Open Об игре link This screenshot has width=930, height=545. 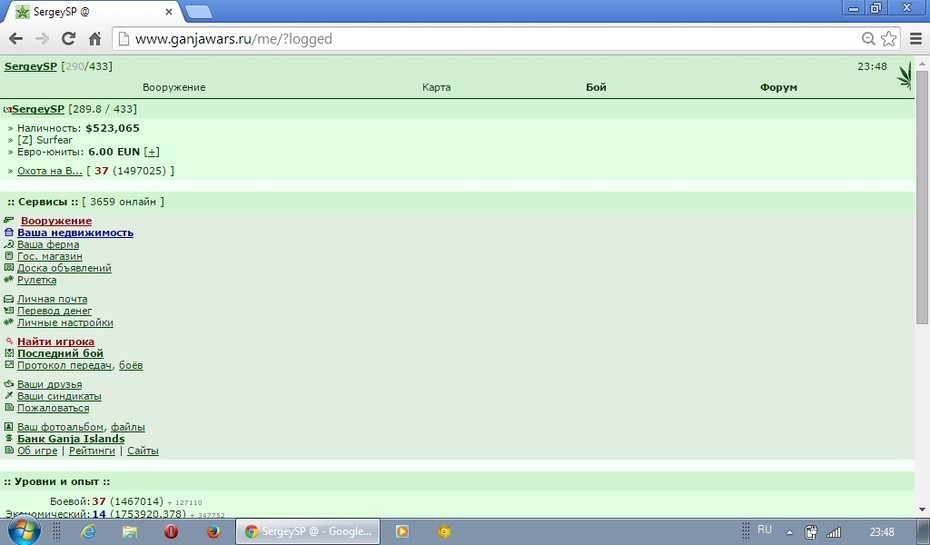tap(37, 451)
